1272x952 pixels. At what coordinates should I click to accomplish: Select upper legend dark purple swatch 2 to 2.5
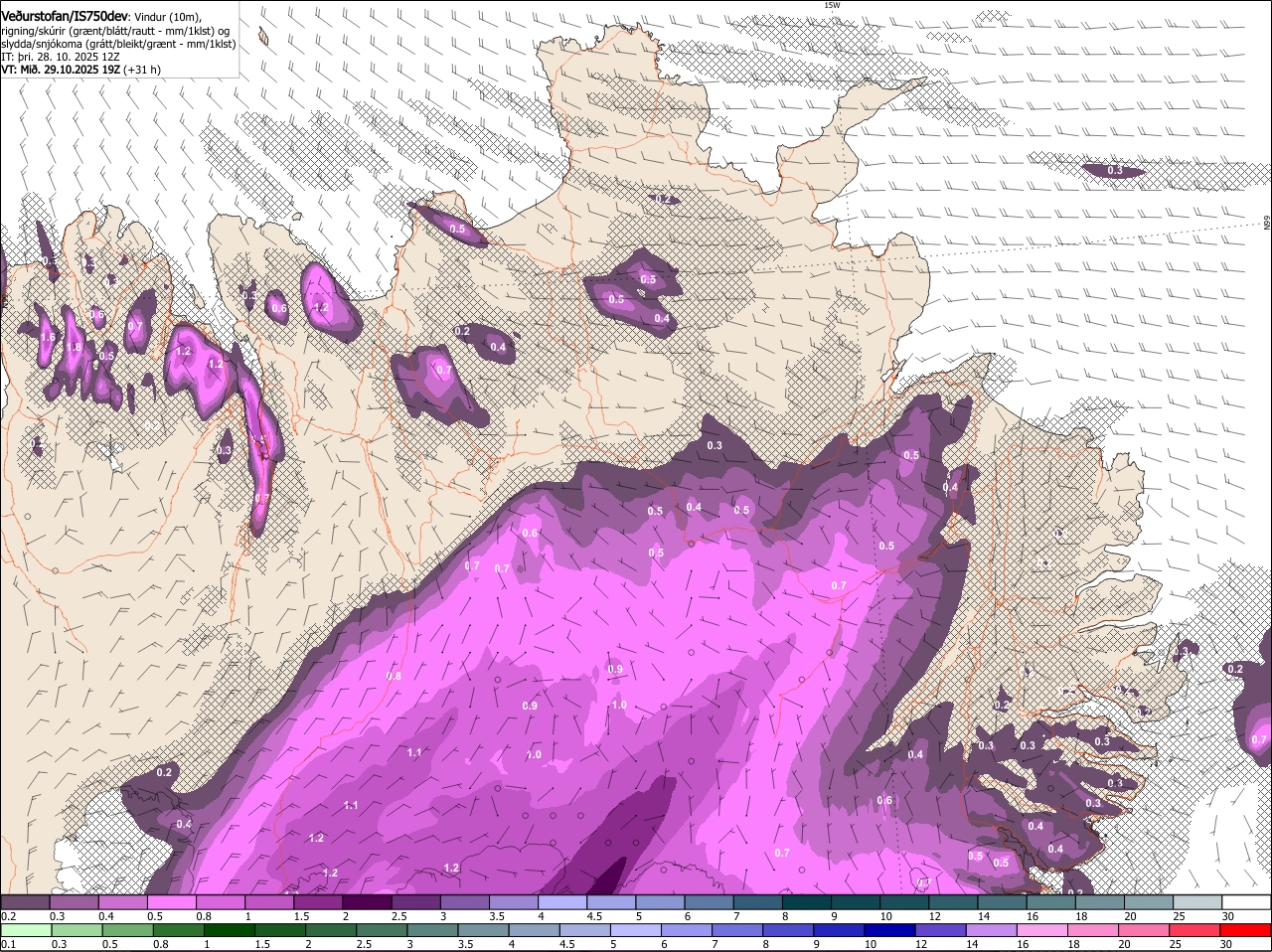(x=367, y=902)
